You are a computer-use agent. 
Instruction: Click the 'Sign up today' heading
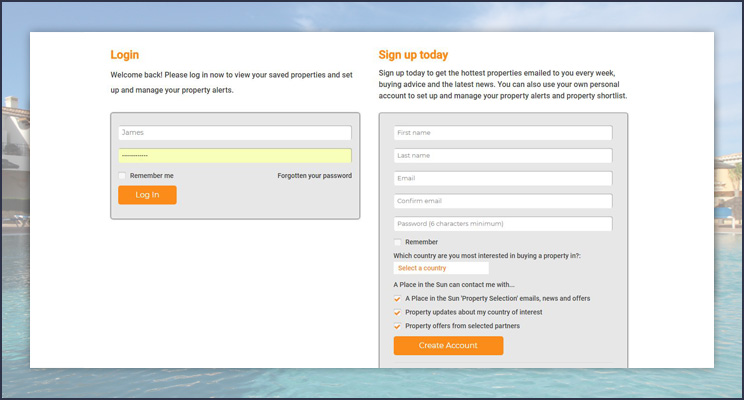point(413,55)
